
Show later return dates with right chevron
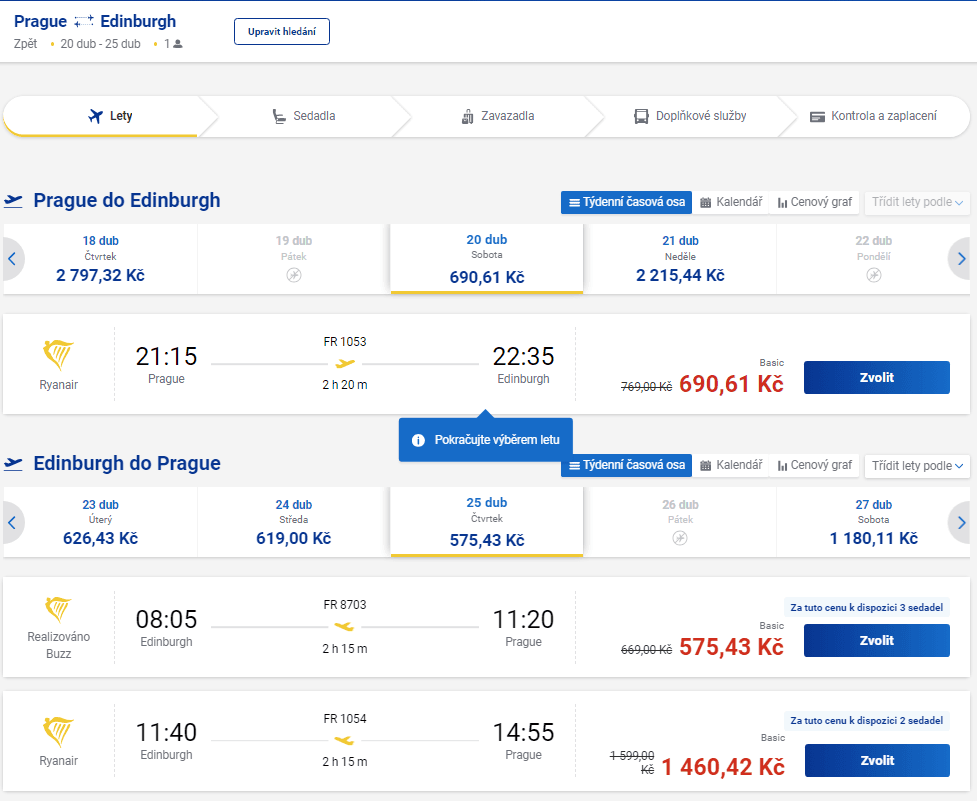pos(961,523)
